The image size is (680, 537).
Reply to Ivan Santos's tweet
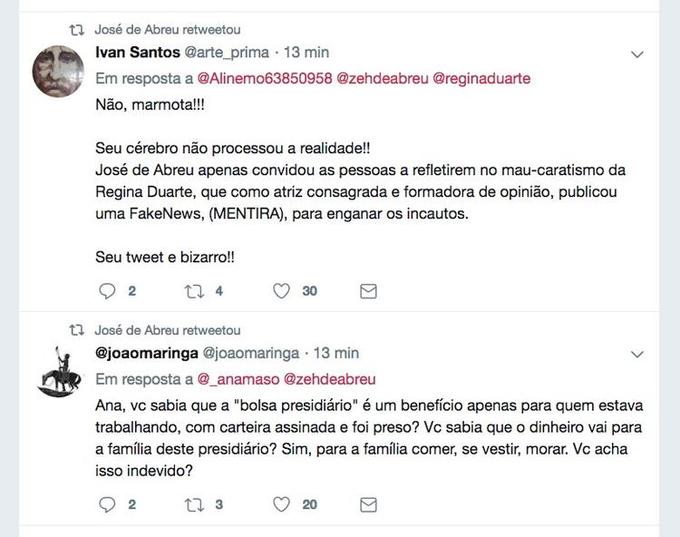[108, 291]
